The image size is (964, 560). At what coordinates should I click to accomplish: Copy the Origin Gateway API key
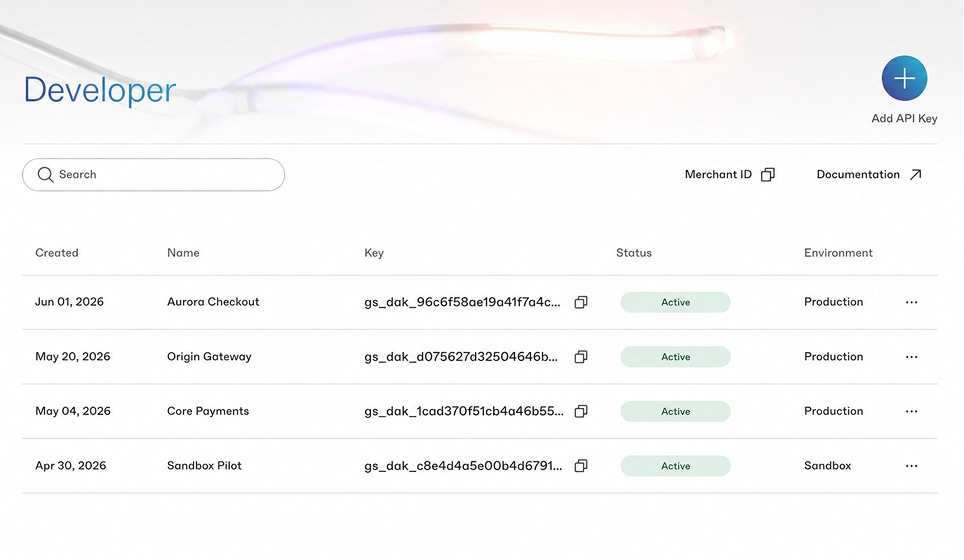tap(580, 357)
